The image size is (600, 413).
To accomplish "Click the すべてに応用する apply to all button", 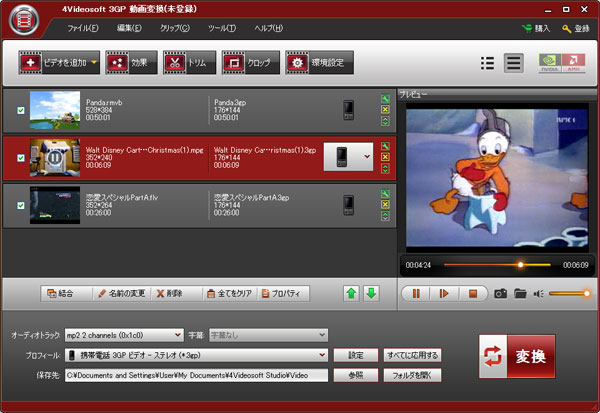I will pos(412,355).
